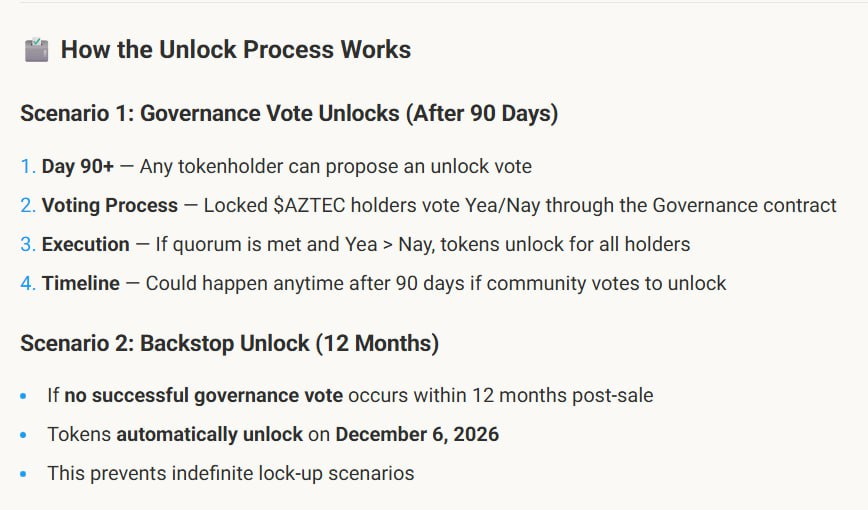Click list number 3 before Execution

pos(27,245)
